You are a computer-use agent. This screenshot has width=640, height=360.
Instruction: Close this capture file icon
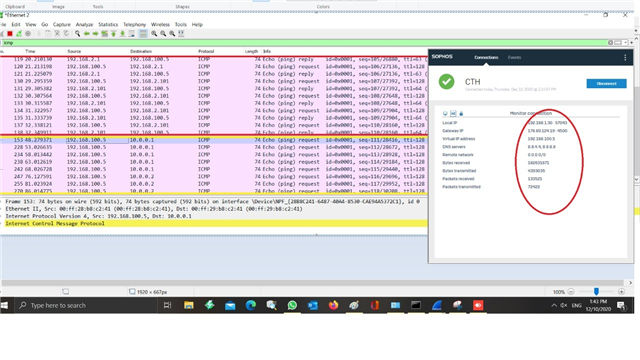pyautogui.click(x=57, y=34)
